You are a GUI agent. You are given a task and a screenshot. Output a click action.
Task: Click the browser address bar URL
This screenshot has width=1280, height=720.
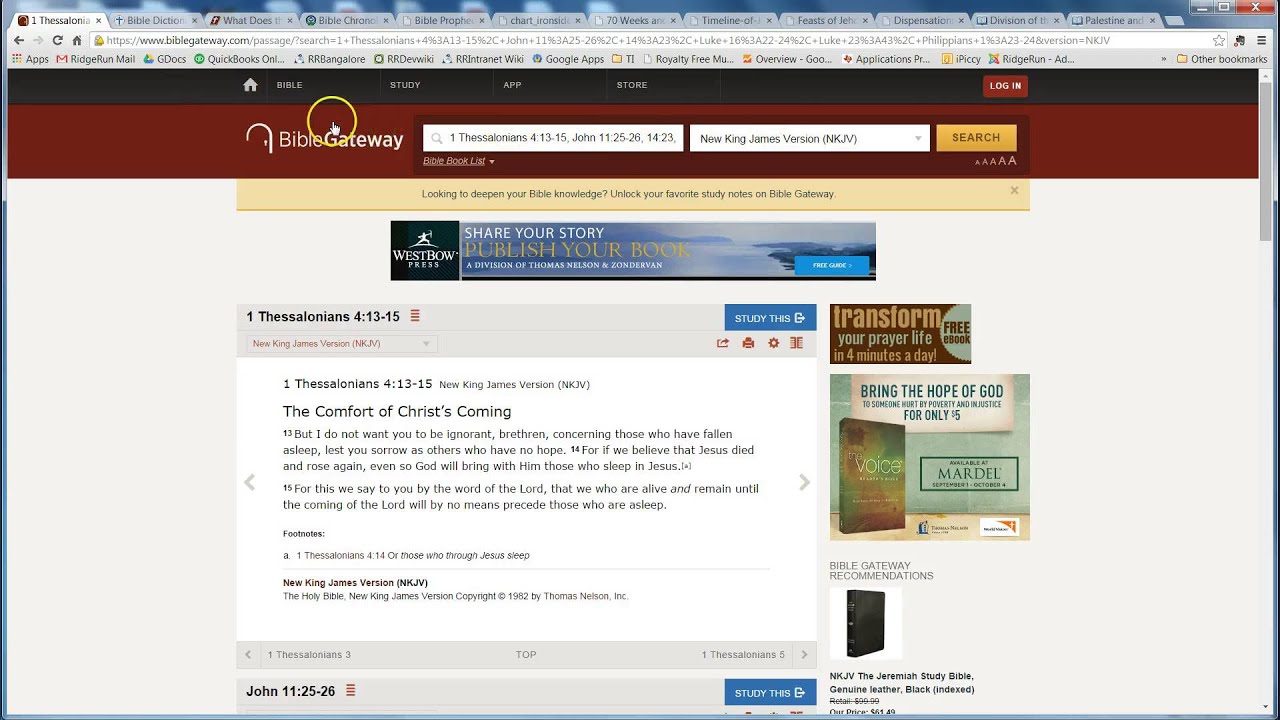point(607,40)
